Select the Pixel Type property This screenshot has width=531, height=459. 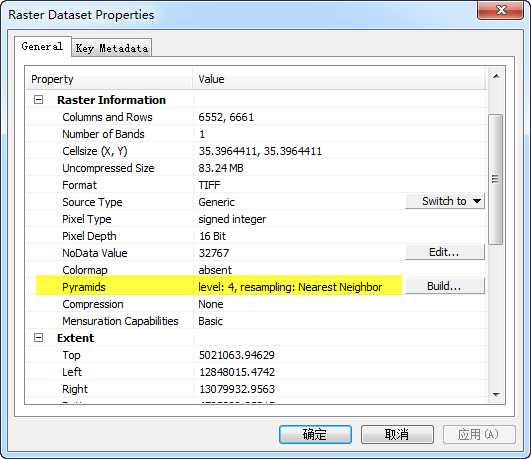tap(87, 219)
